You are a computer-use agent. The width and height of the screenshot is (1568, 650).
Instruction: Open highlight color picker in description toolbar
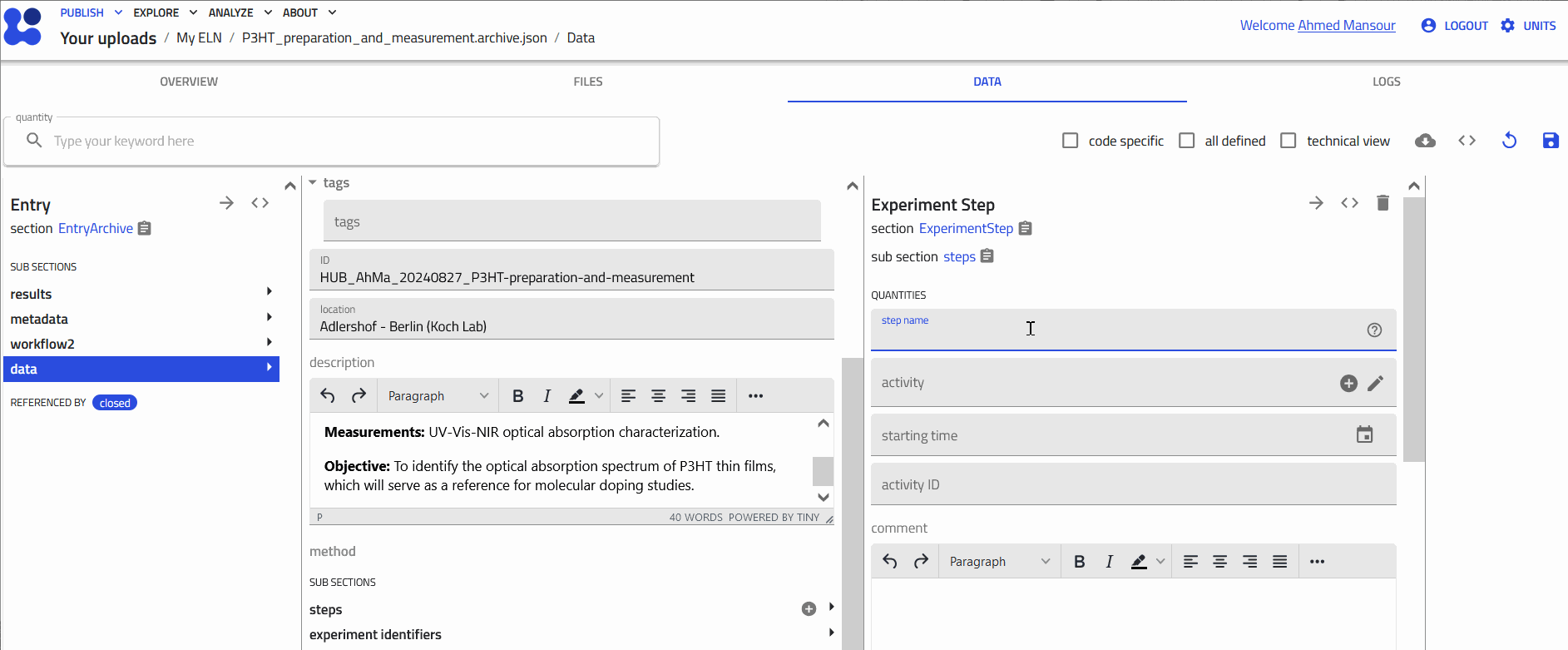(x=598, y=396)
